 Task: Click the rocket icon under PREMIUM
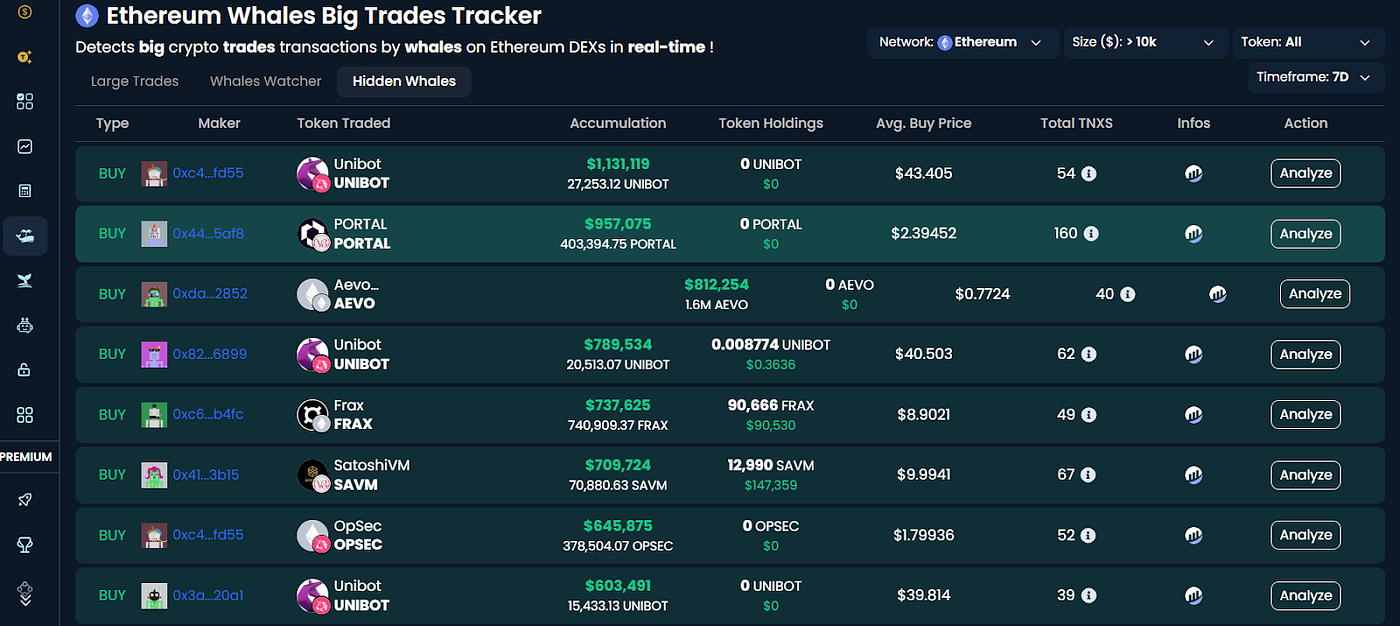click(24, 499)
